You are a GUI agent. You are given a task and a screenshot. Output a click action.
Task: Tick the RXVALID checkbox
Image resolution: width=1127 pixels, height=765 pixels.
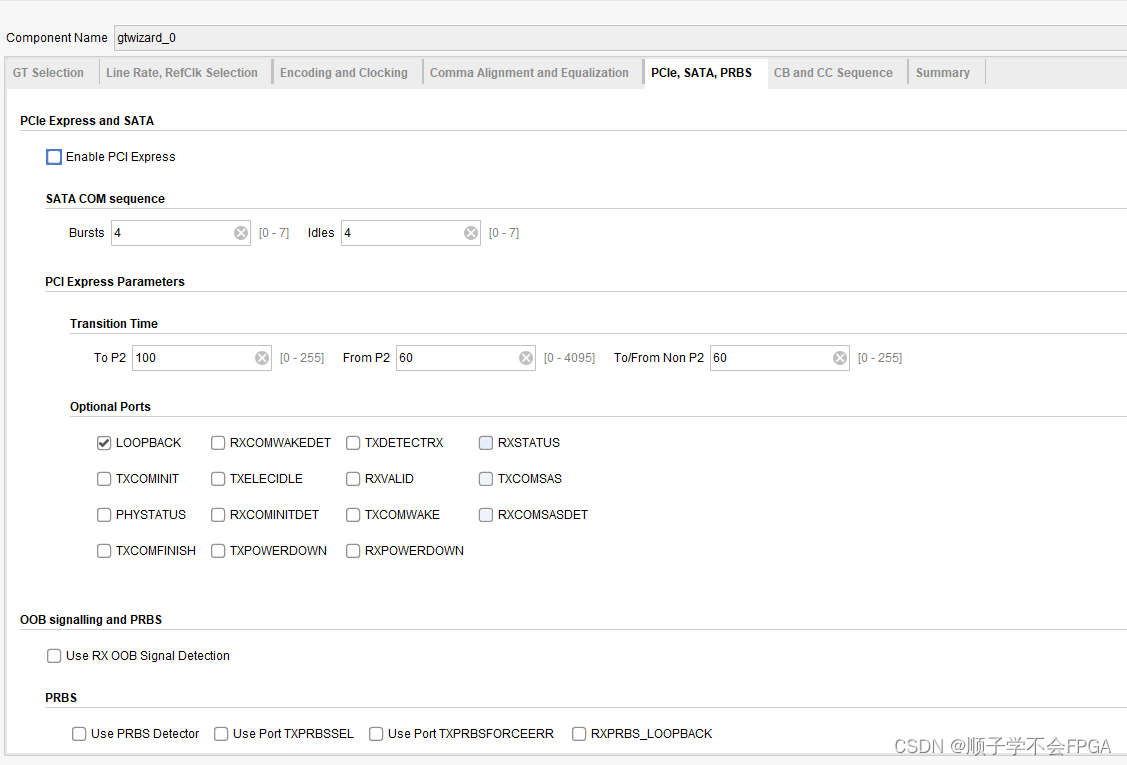[x=353, y=479]
